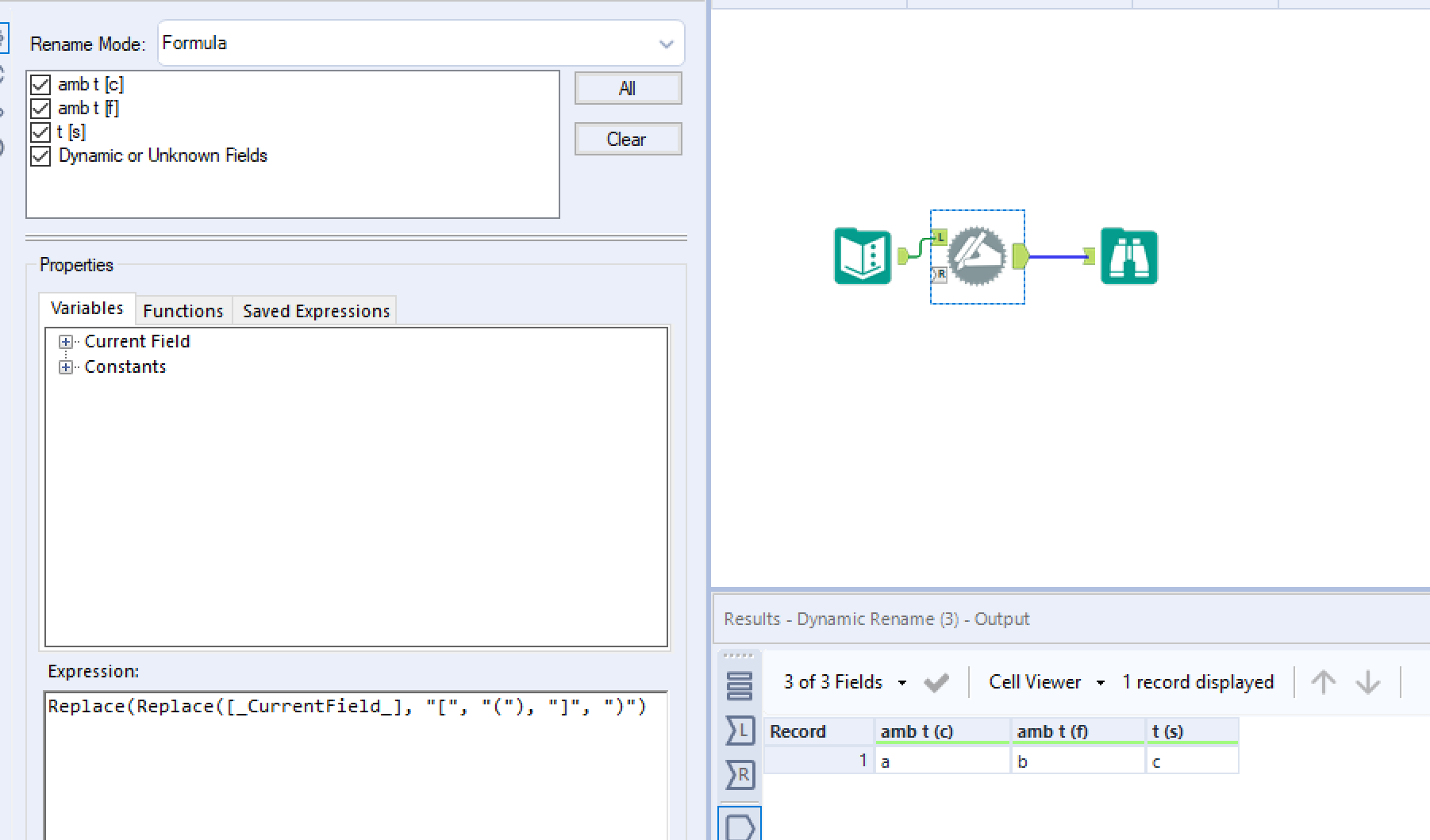Switch to the Saved Expressions tab
This screenshot has height=840, width=1430.
[314, 310]
